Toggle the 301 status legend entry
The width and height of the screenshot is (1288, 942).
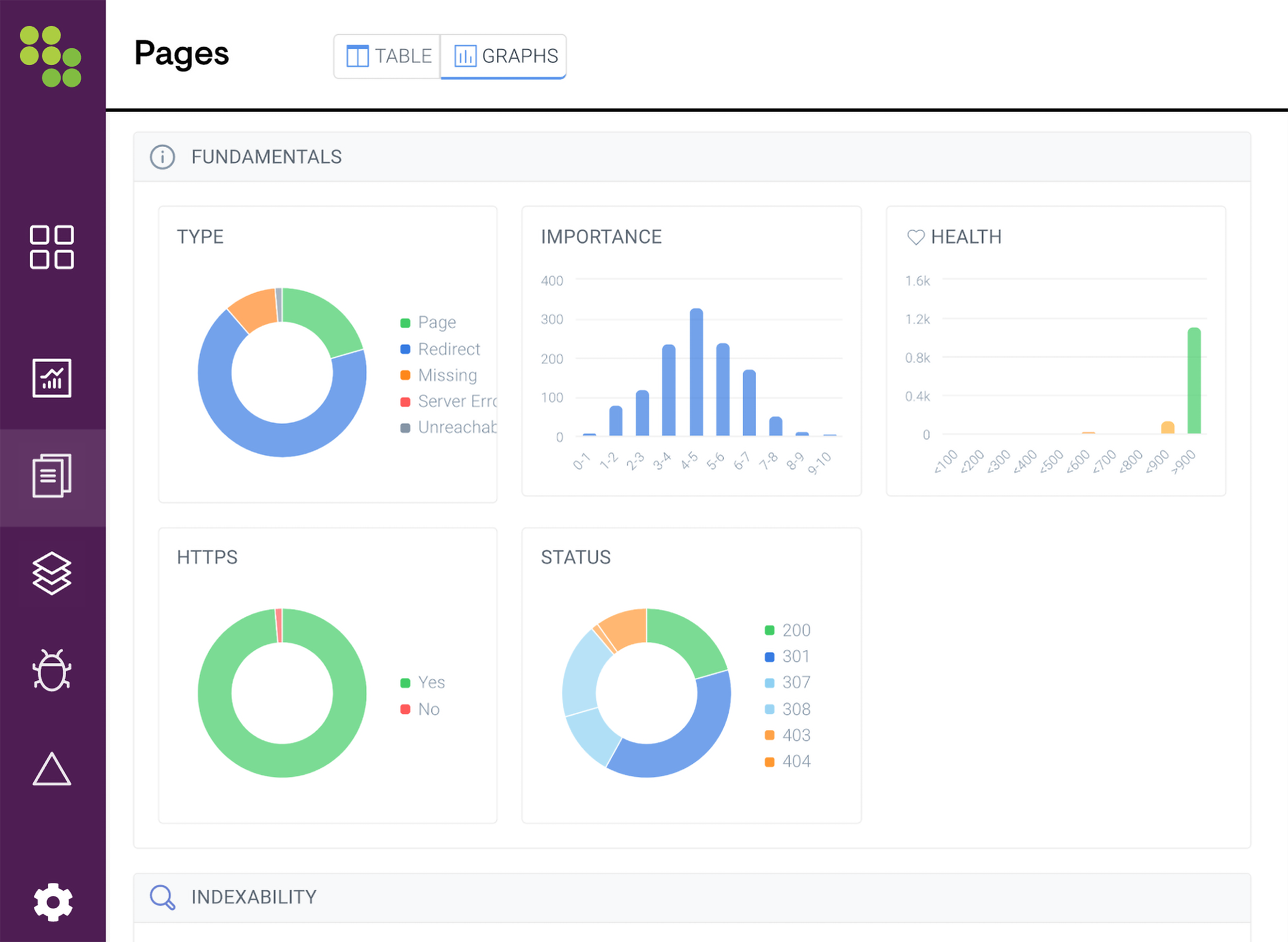[x=787, y=657]
